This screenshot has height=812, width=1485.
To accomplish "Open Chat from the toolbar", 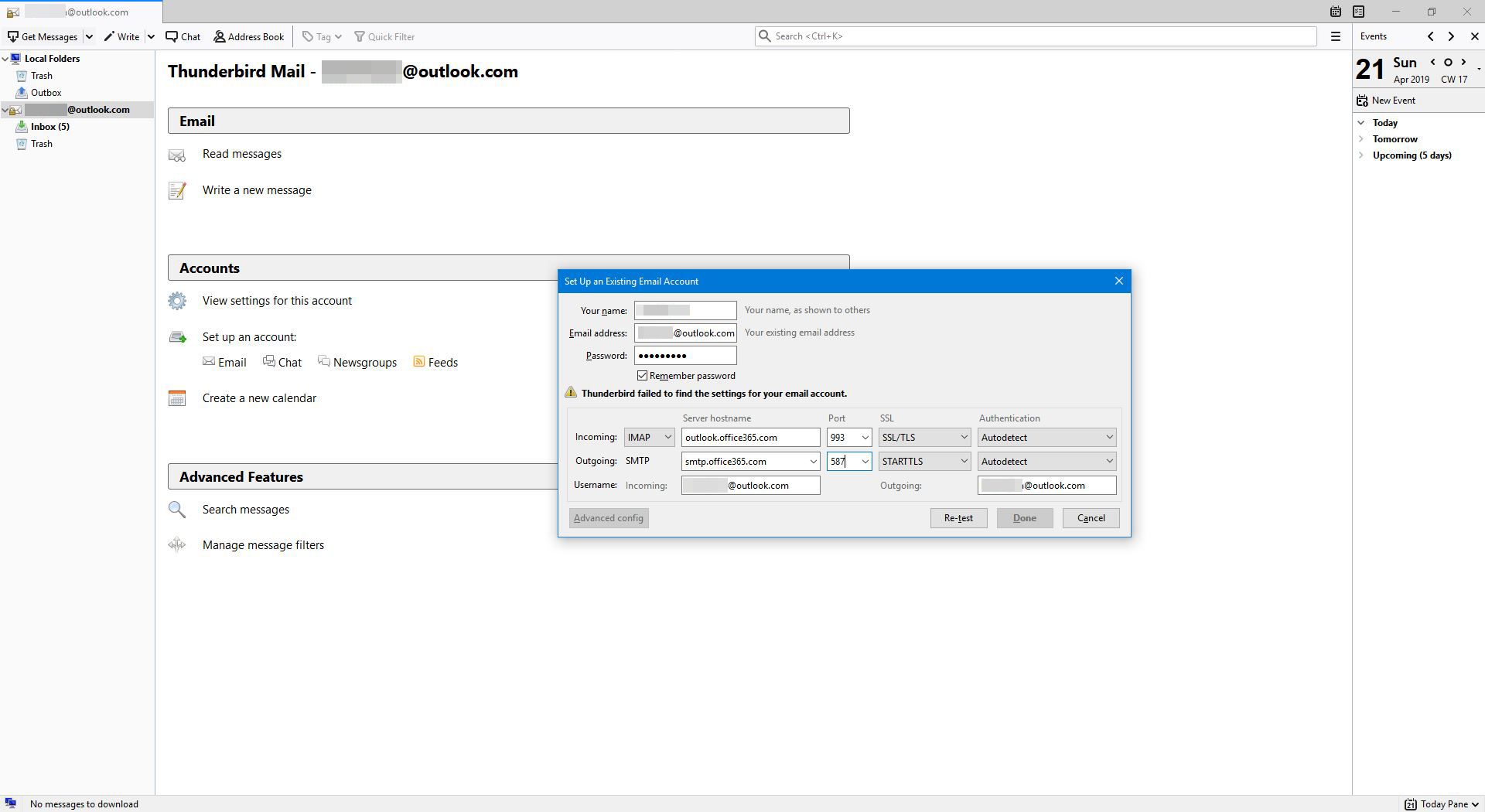I will 183,36.
